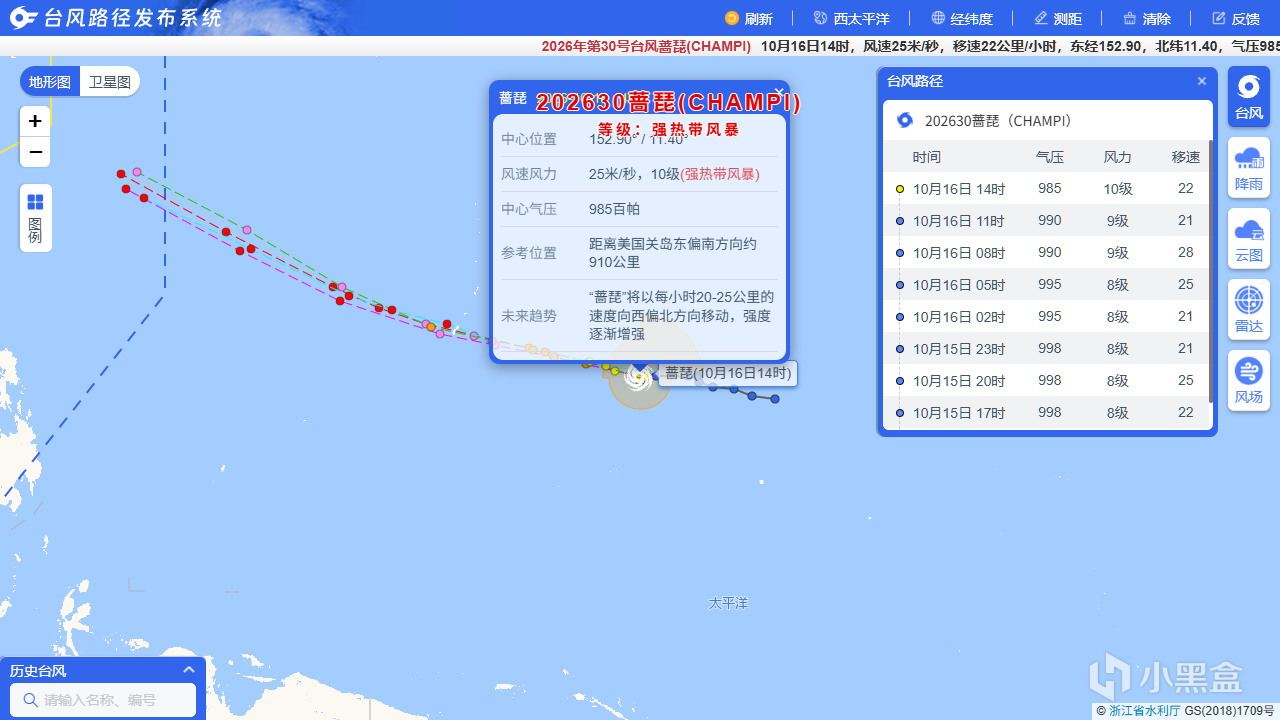Image resolution: width=1280 pixels, height=720 pixels.
Task: Select typhoon 202630蔷琵 (CHAMPI) entry
Action: (x=1047, y=120)
